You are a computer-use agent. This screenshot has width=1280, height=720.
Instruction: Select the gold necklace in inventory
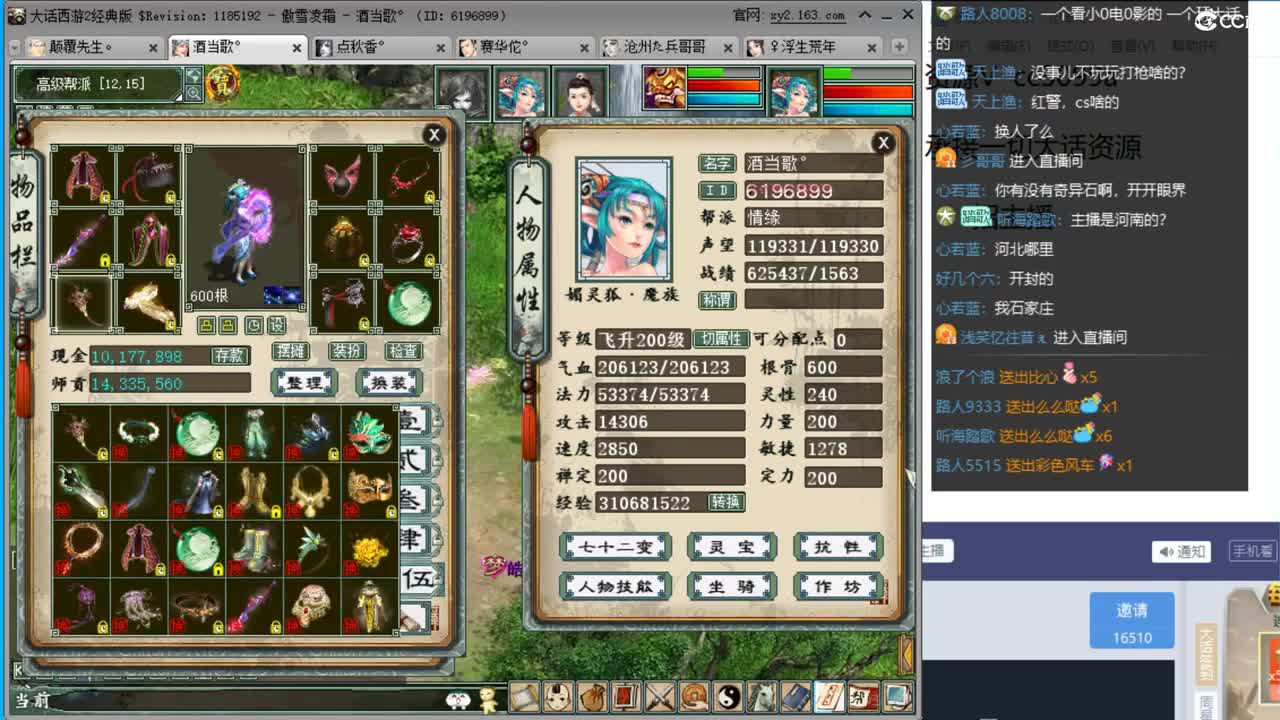pyautogui.click(x=311, y=491)
